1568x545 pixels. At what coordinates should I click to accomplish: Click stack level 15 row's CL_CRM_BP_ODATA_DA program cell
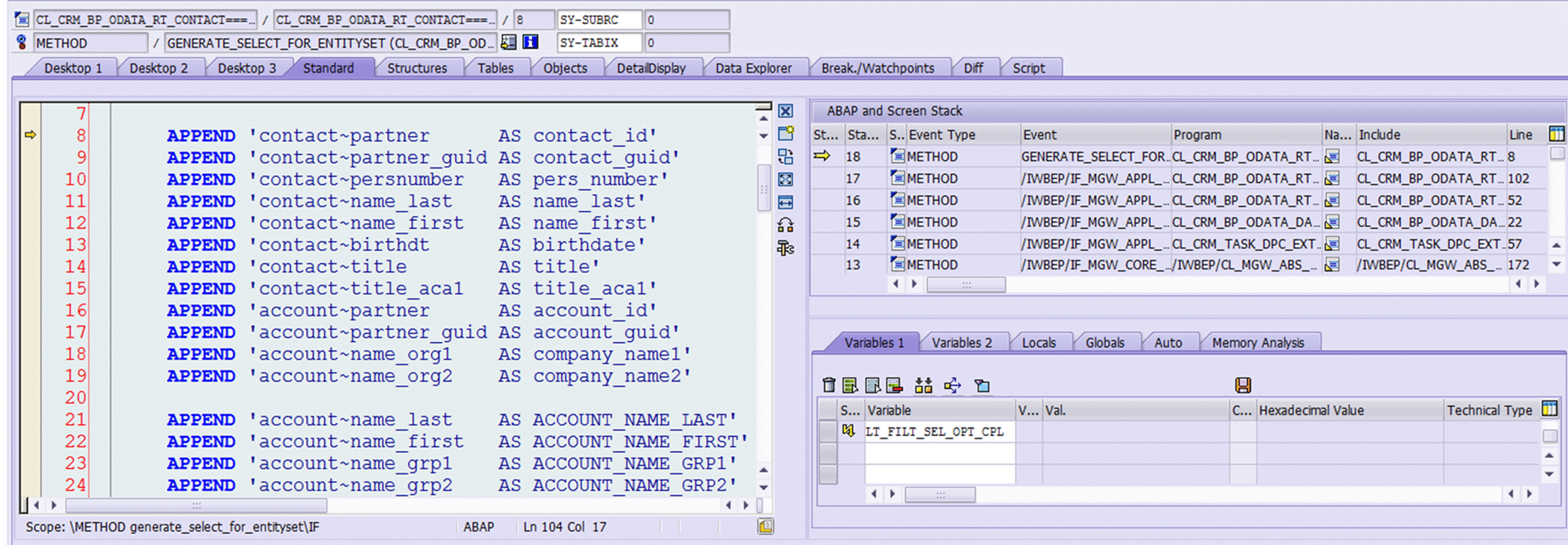(x=1246, y=222)
